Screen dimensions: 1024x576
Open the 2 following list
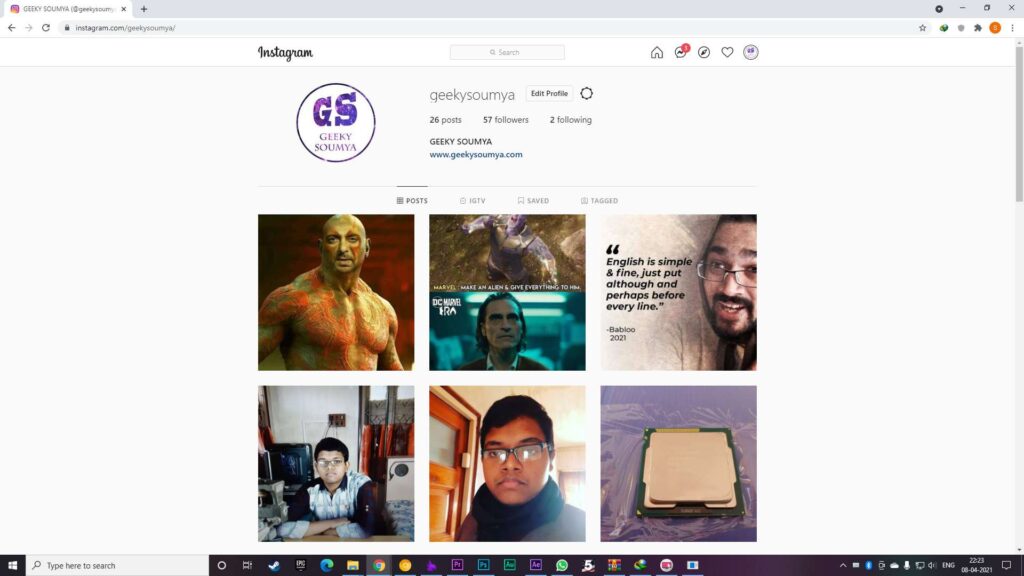[570, 120]
